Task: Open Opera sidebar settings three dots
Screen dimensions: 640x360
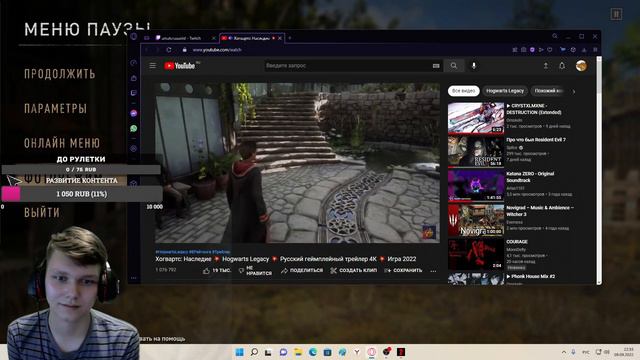Action: (x=134, y=278)
